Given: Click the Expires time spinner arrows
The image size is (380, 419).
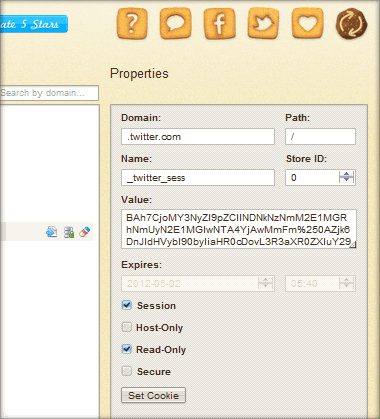Looking at the screenshot, I should click(x=346, y=283).
